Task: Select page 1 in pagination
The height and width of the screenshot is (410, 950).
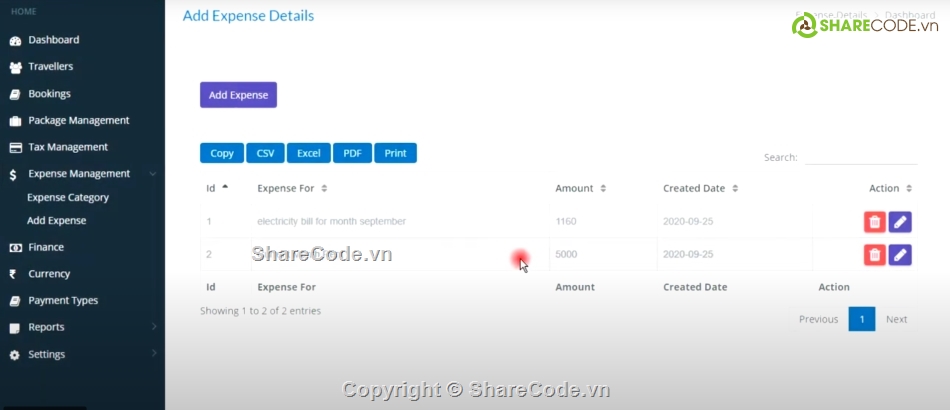Action: pos(862,319)
